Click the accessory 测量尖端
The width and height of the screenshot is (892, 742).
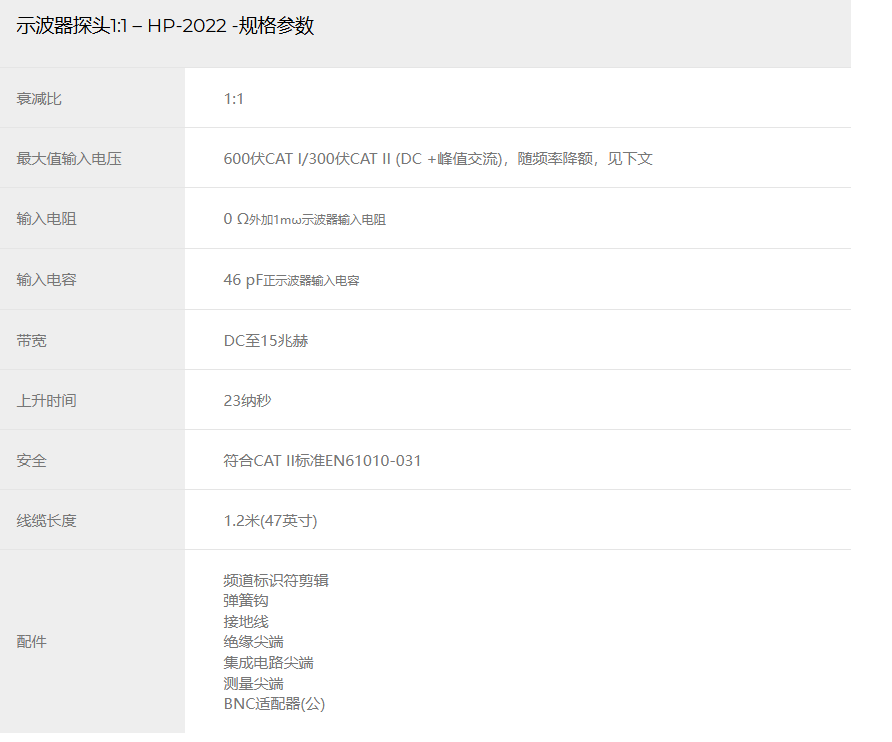pyautogui.click(x=253, y=683)
